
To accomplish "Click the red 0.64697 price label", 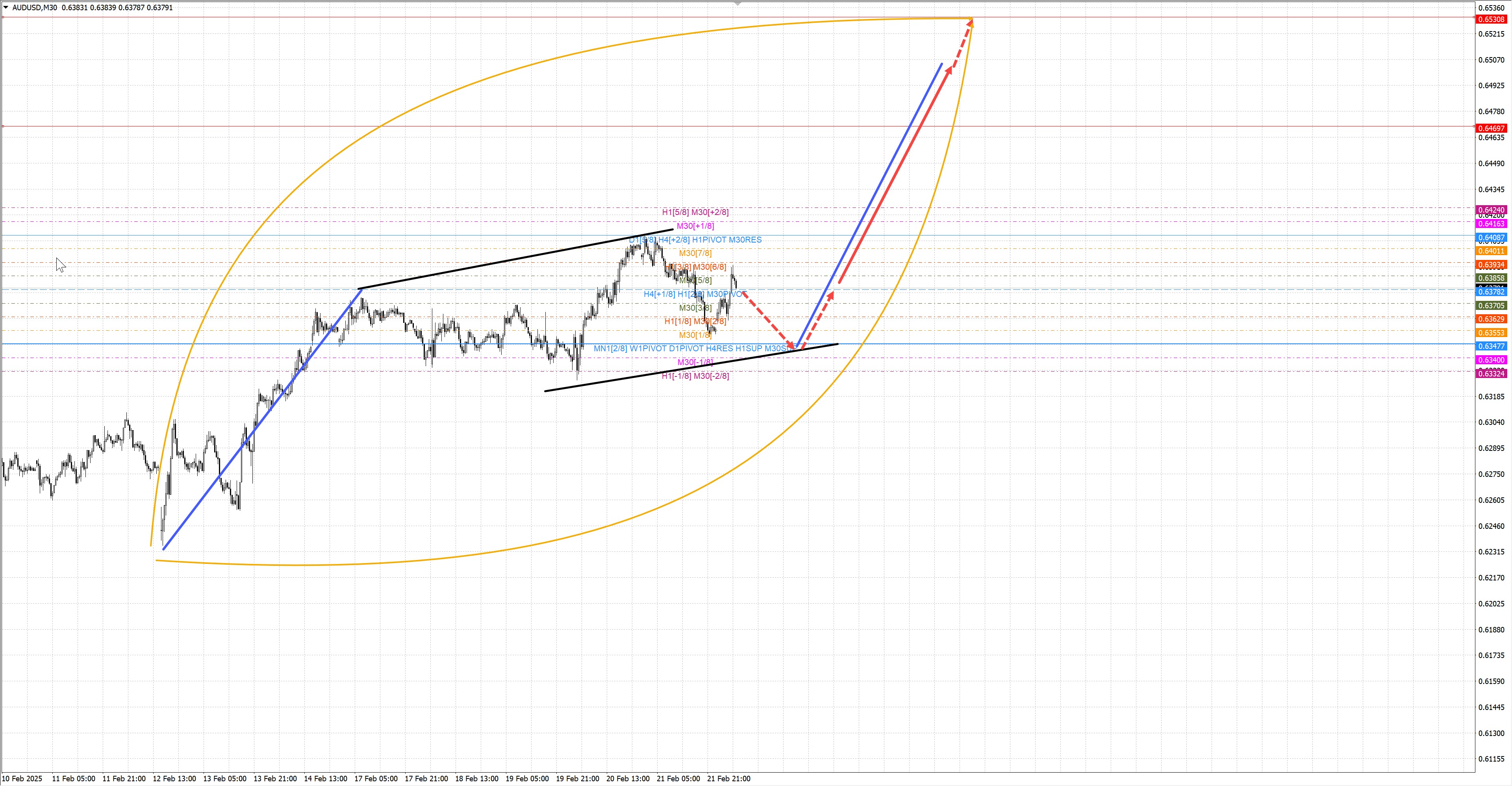I will (x=1491, y=128).
